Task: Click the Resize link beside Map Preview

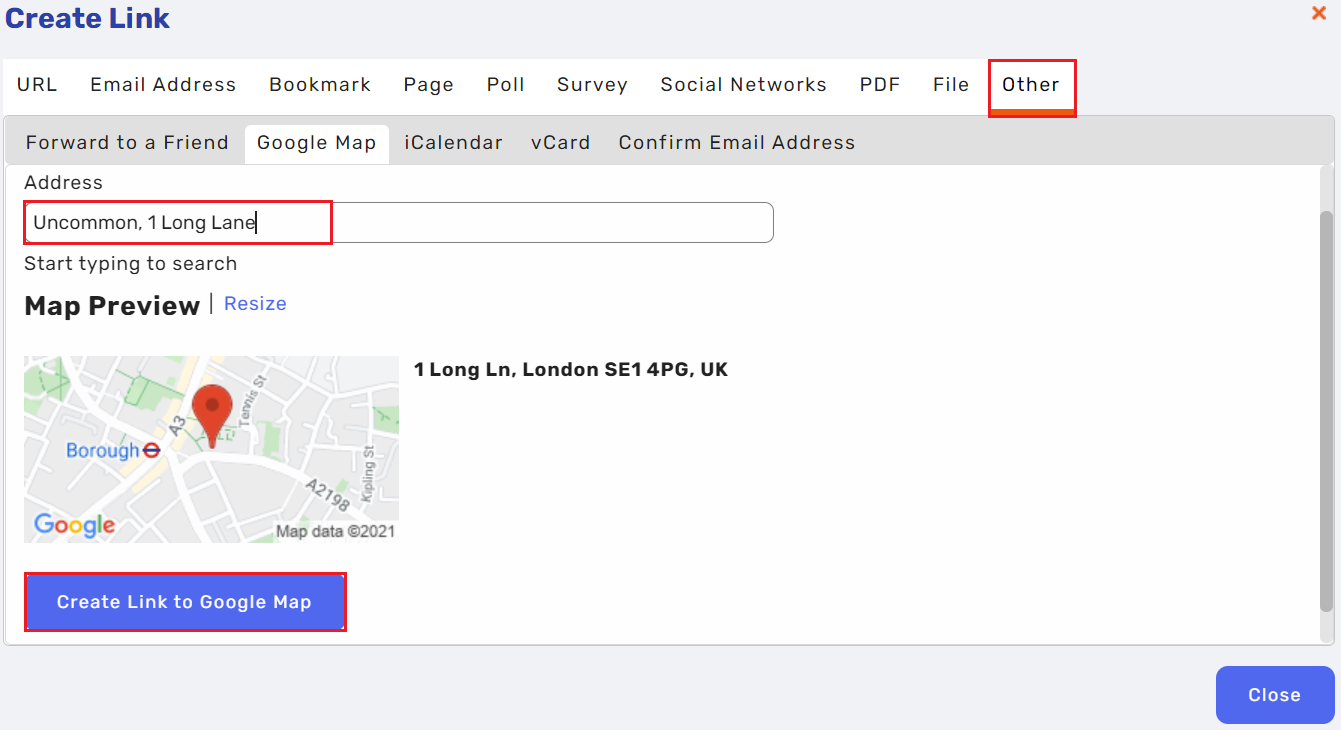Action: coord(255,304)
